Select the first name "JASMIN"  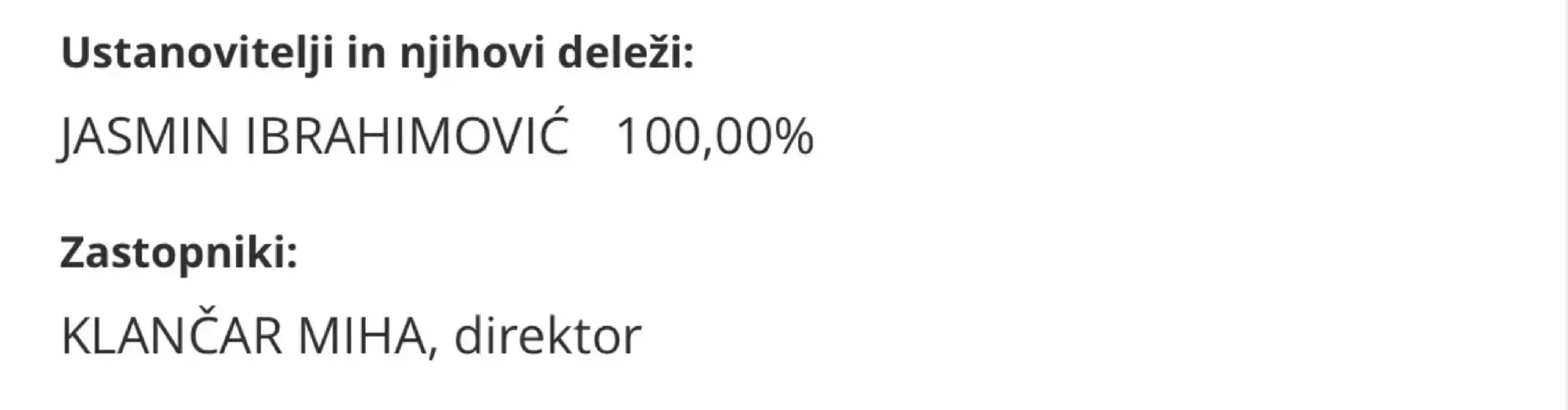click(145, 136)
